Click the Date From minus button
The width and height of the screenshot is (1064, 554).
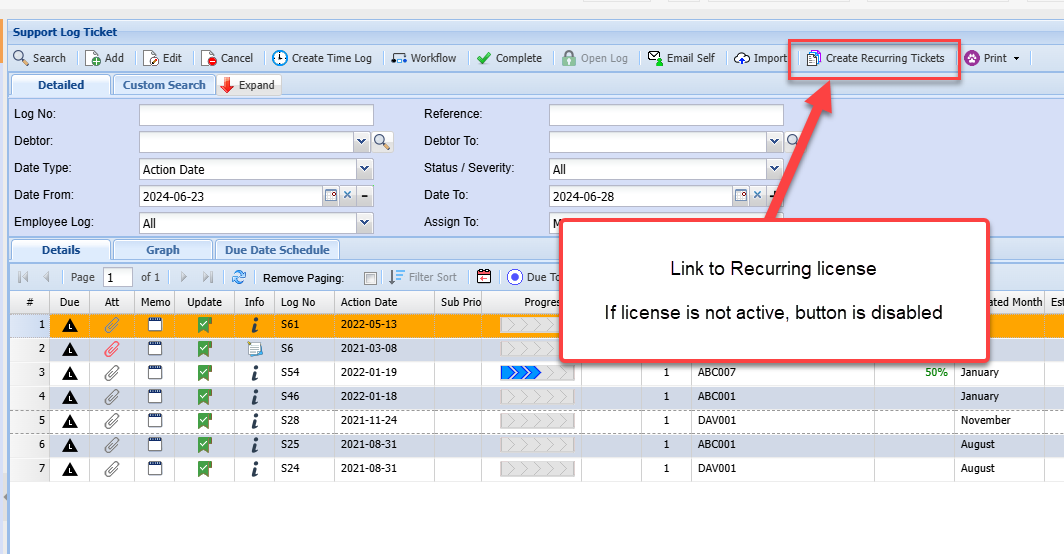[x=364, y=196]
